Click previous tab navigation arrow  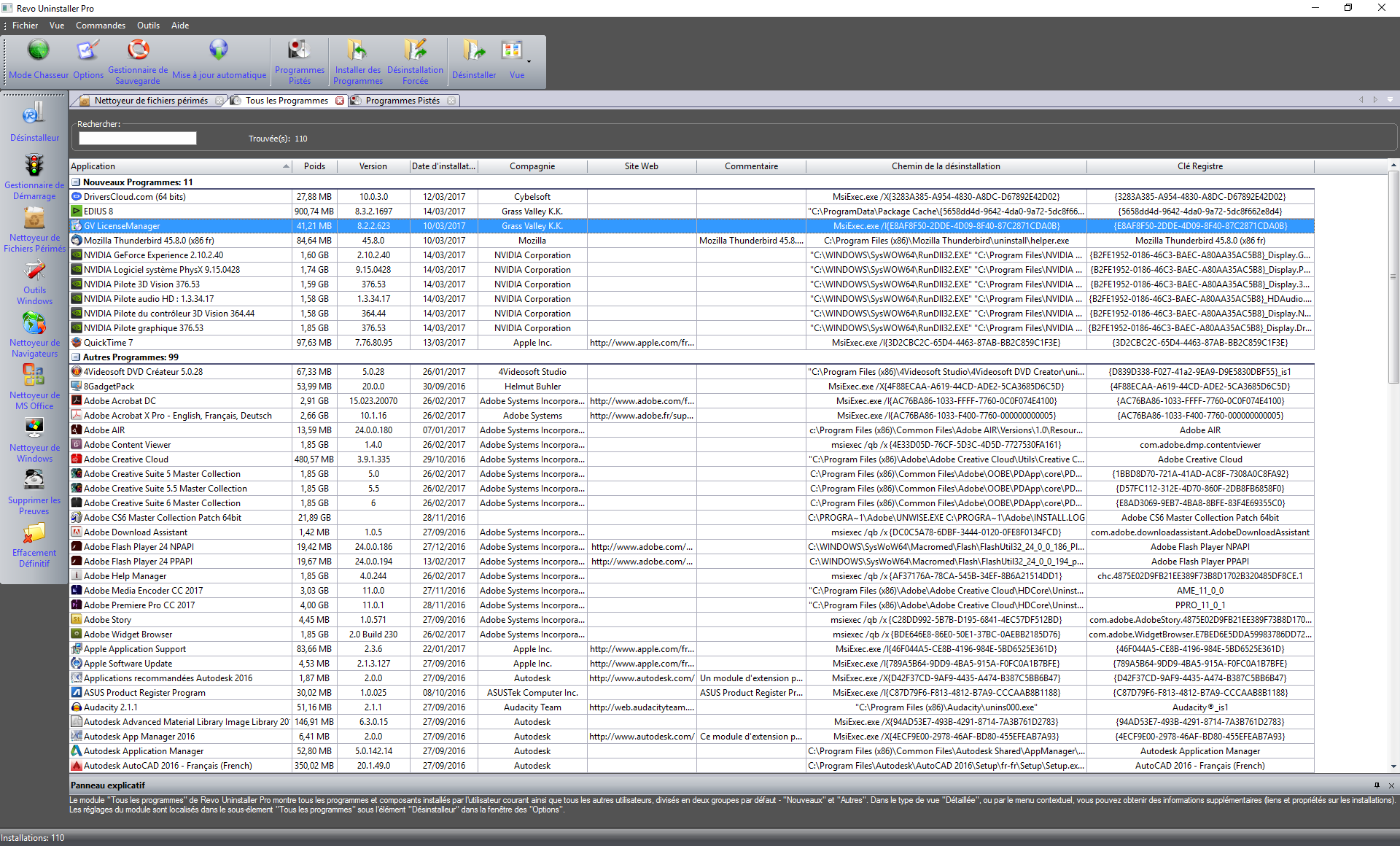click(x=1361, y=100)
